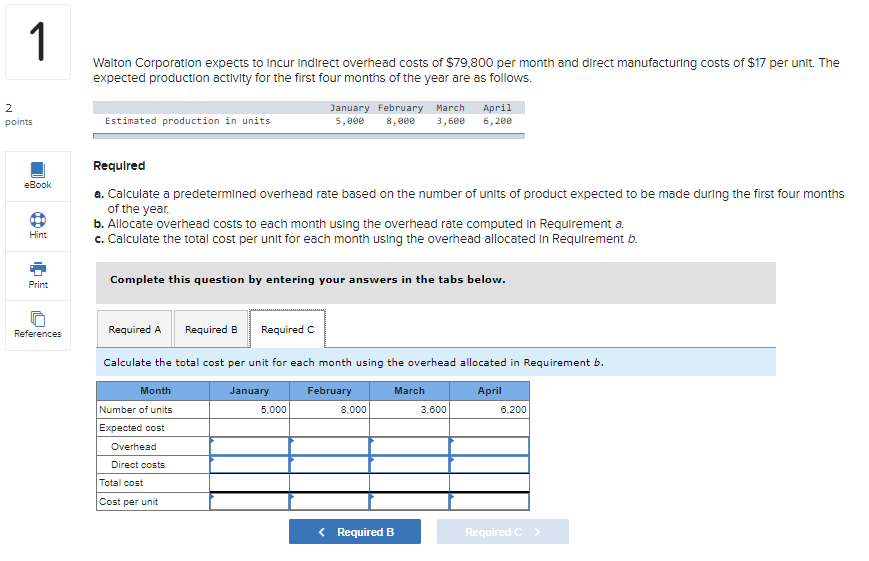Click the 'Number of units' row label
The image size is (869, 561).
click(x=136, y=410)
